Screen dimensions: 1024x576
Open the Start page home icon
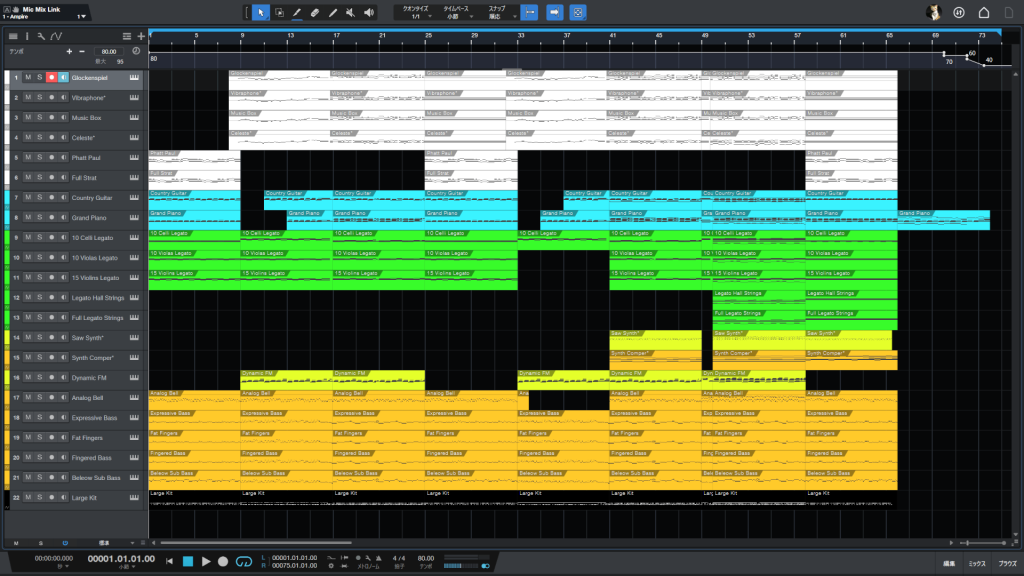click(x=984, y=12)
